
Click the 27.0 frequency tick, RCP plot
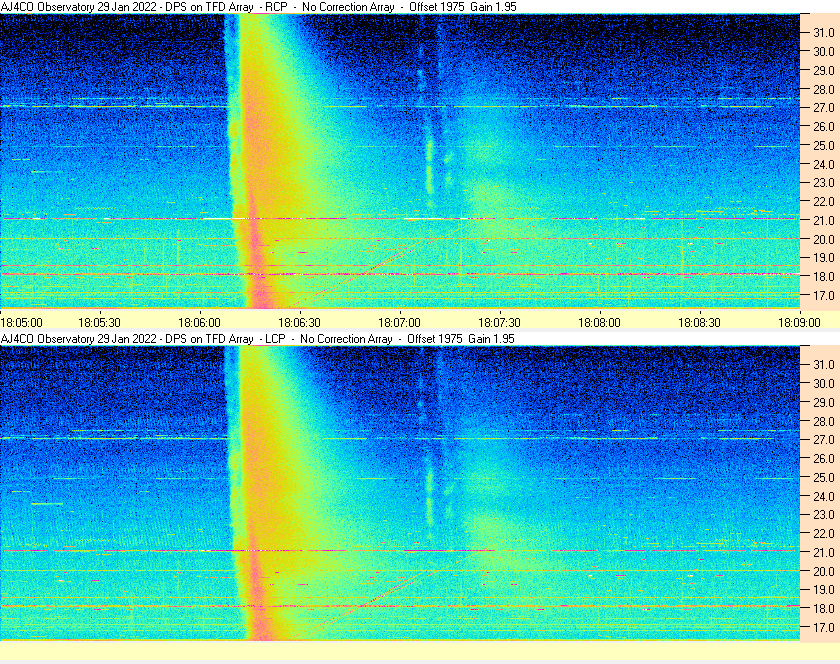(x=824, y=108)
